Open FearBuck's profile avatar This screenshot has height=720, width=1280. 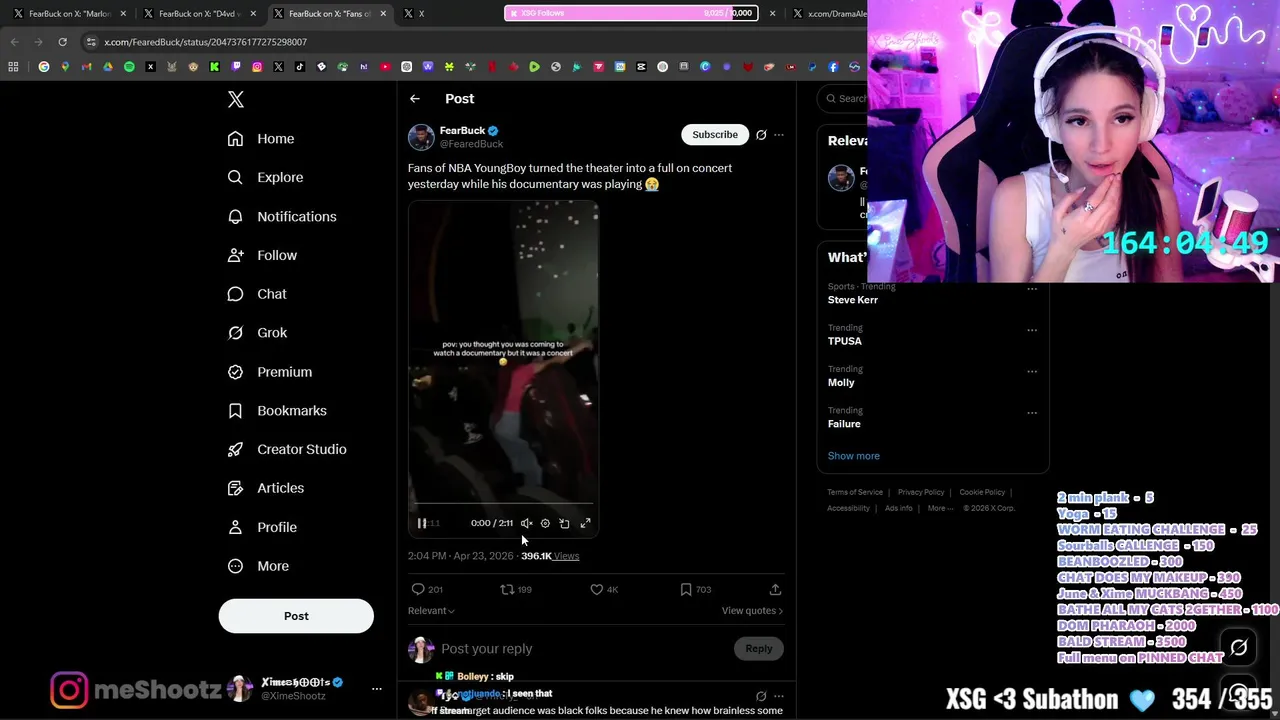point(421,137)
